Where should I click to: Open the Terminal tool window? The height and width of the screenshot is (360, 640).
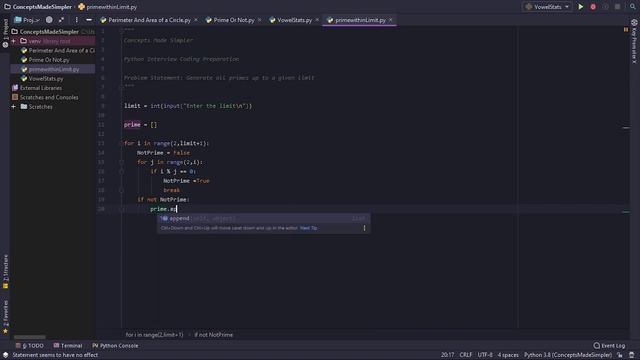tap(68, 346)
